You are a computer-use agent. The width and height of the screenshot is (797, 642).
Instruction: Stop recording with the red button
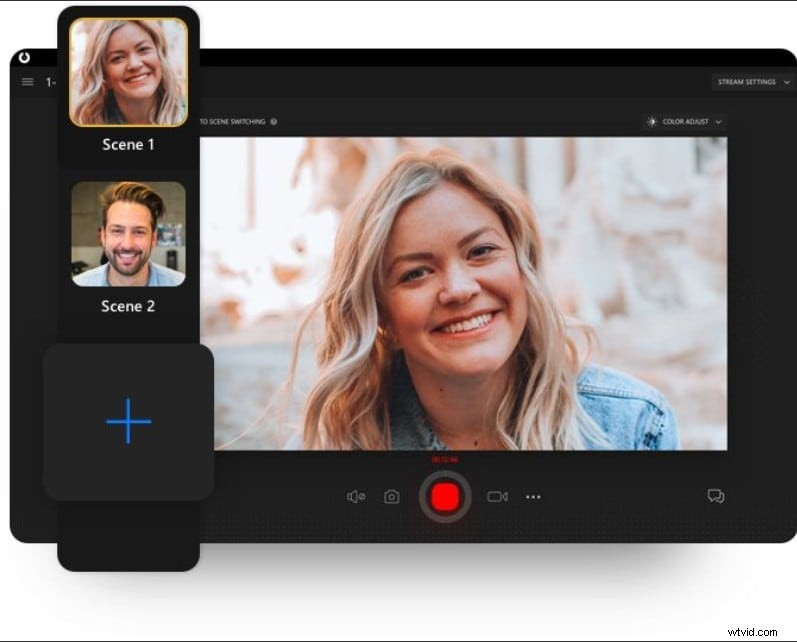[445, 497]
